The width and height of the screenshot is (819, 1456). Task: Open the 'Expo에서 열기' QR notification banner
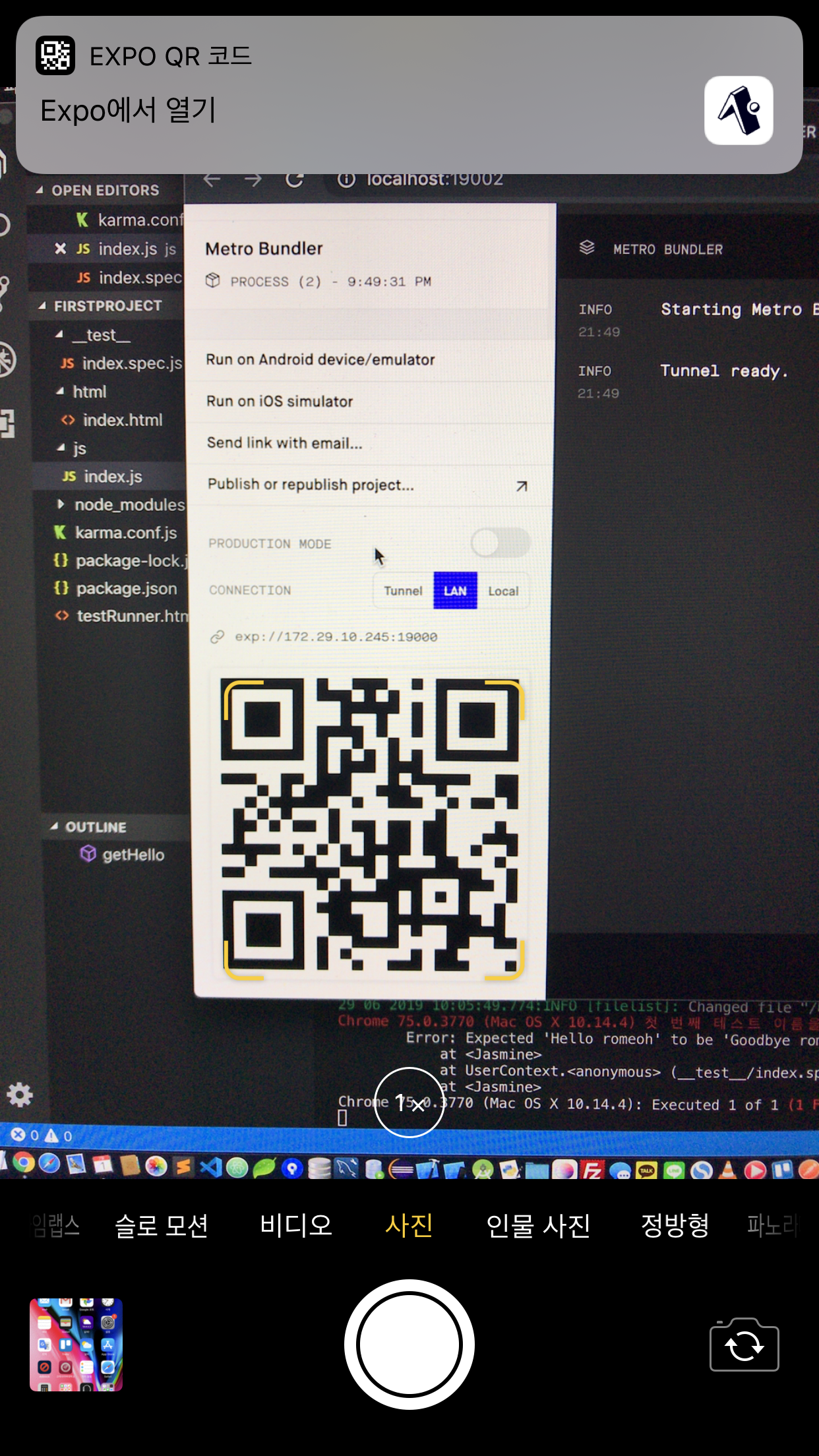coord(409,95)
